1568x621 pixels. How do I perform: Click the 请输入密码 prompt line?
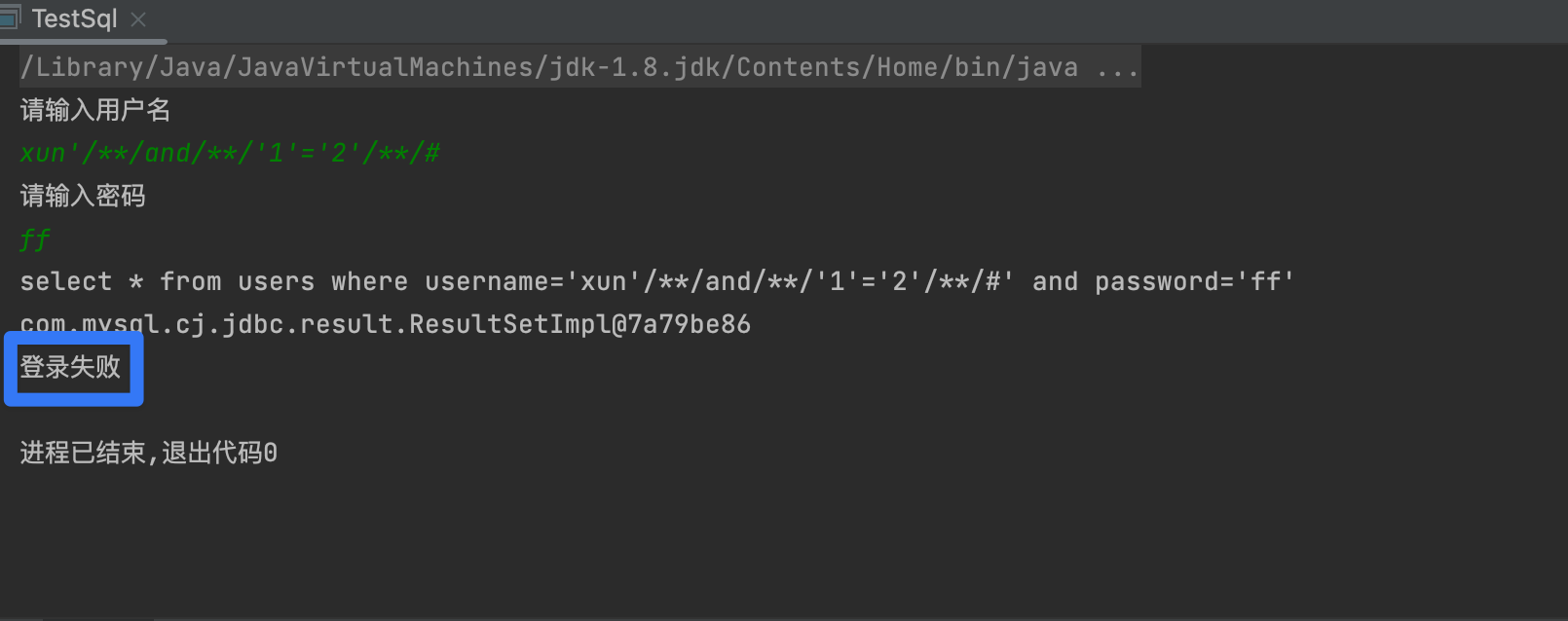pyautogui.click(x=83, y=196)
